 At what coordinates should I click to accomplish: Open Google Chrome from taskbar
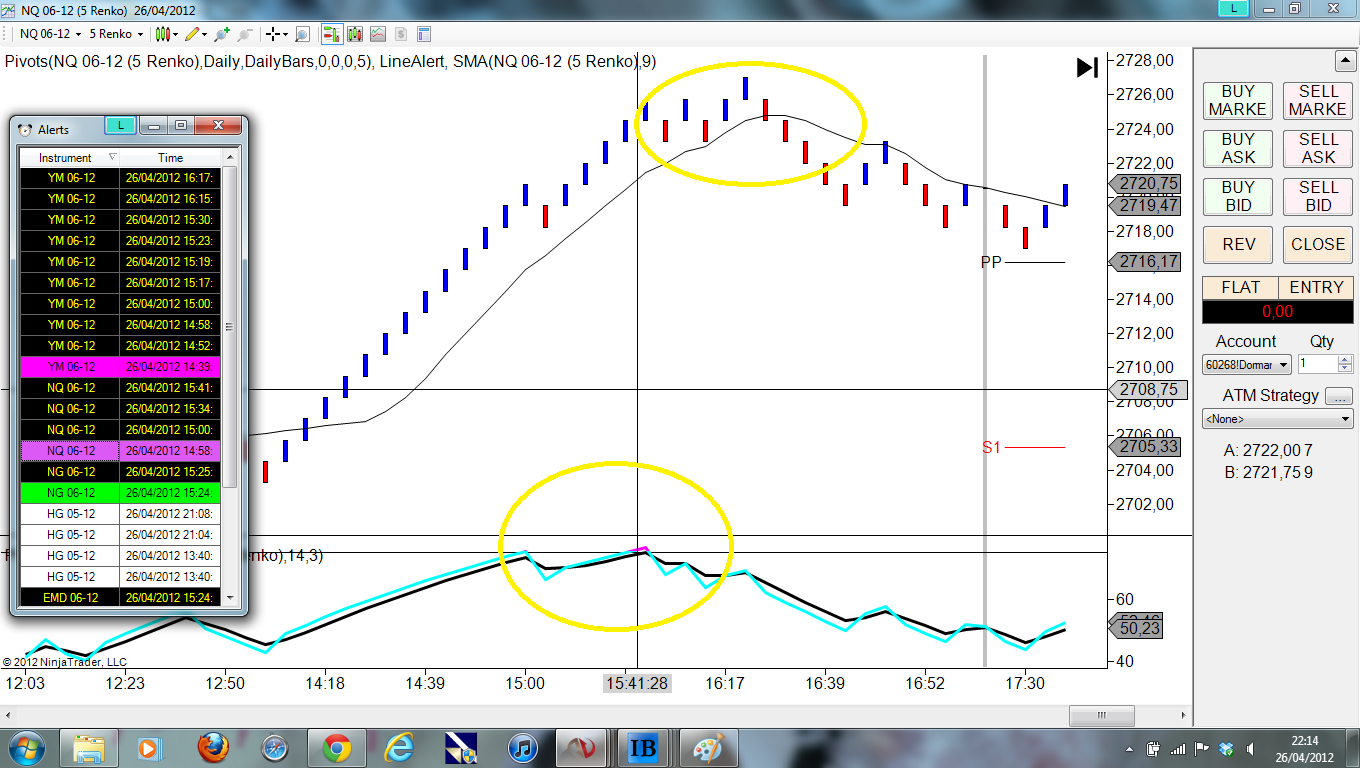pos(336,747)
